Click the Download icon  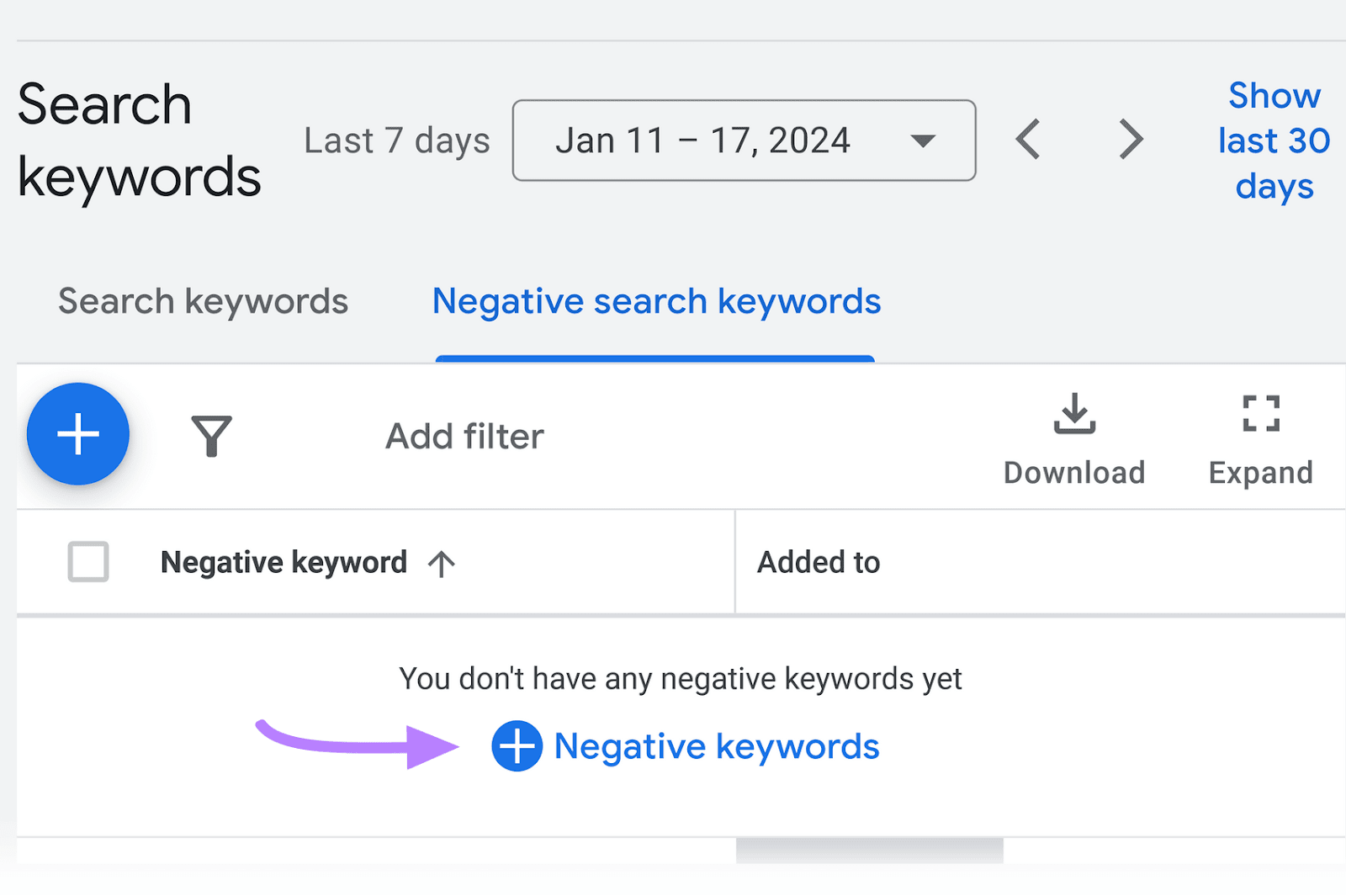point(1073,414)
